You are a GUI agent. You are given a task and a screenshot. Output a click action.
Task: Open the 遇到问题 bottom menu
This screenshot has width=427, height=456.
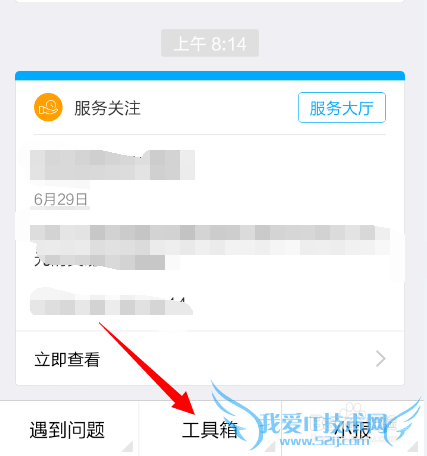[x=67, y=430]
